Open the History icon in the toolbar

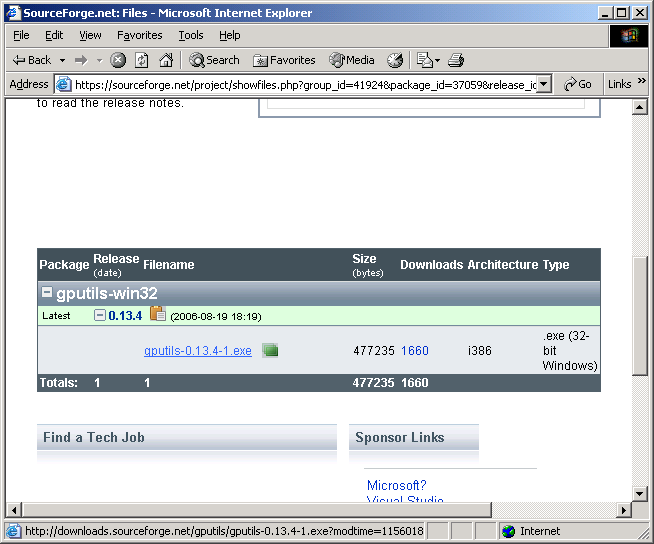pyautogui.click(x=395, y=60)
